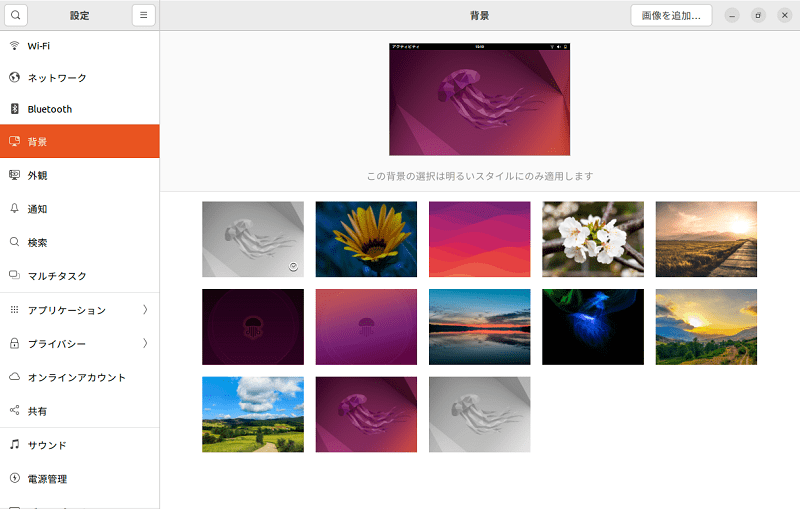Click the マルチタスク windows icon
Image resolution: width=800 pixels, height=509 pixels.
click(x=14, y=275)
